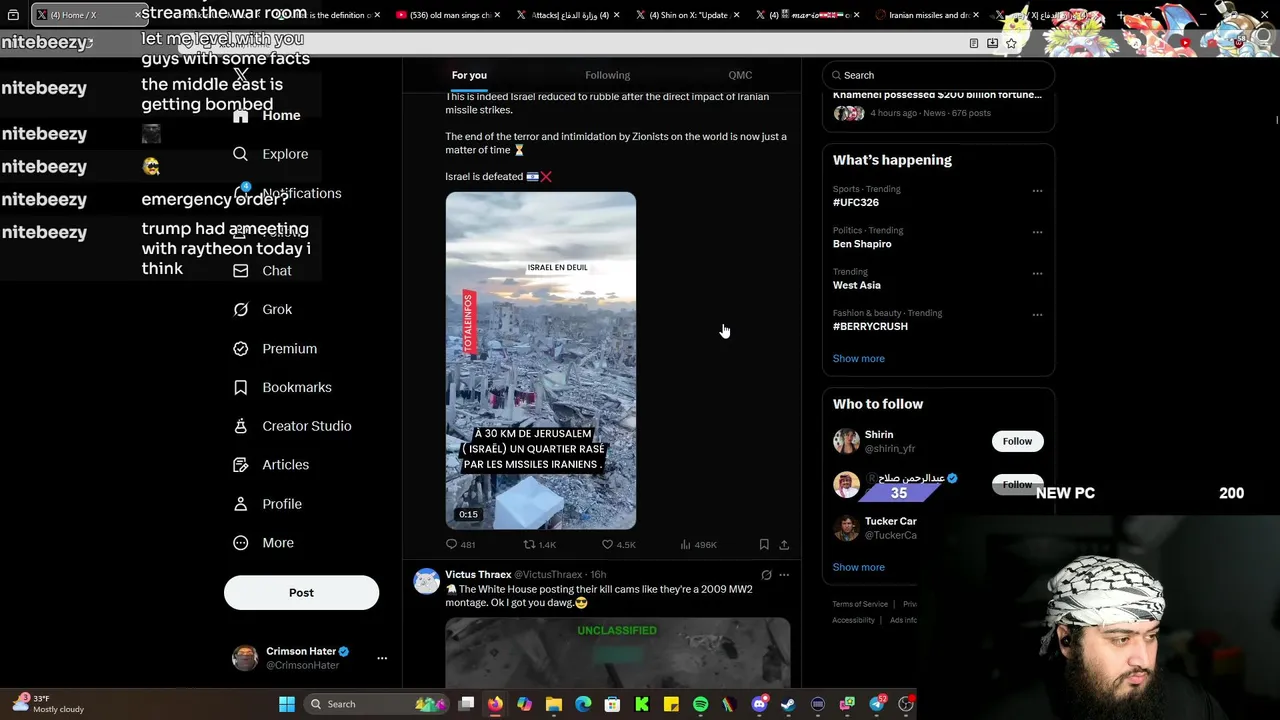
Task: Open more options on Victus Thraex tweet
Action: click(784, 575)
